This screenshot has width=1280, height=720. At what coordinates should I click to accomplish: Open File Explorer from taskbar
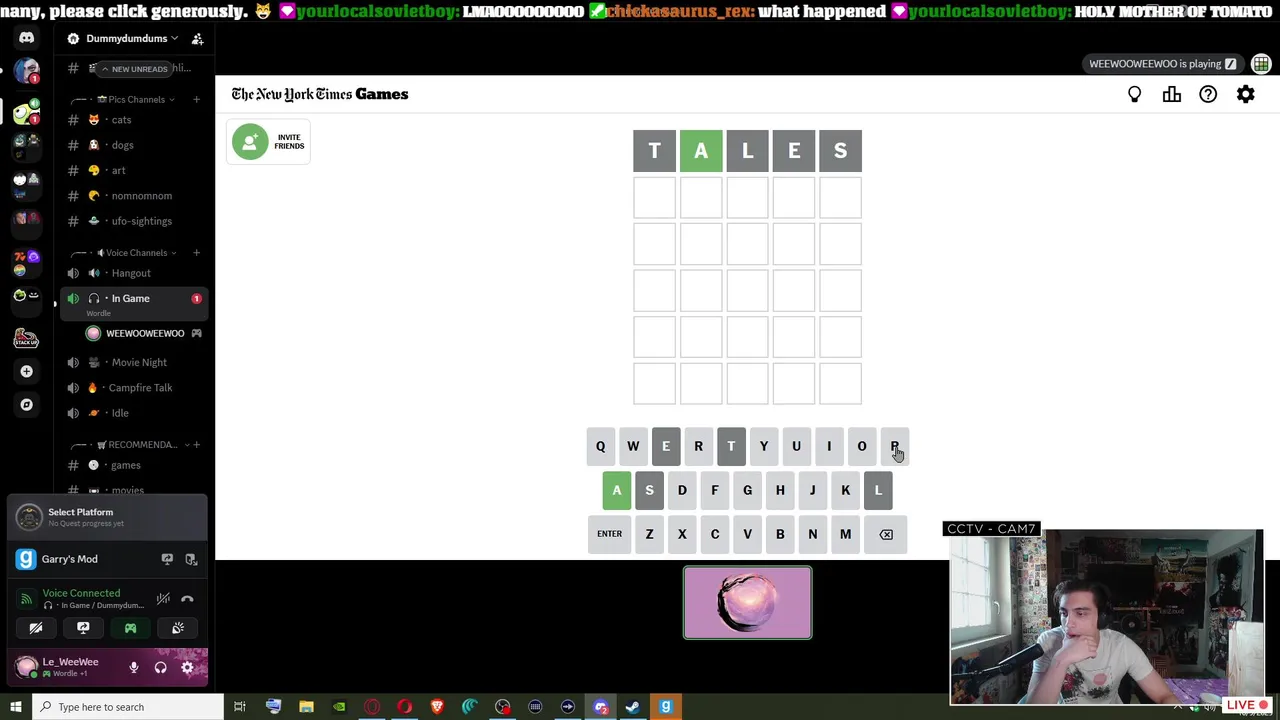click(x=306, y=707)
